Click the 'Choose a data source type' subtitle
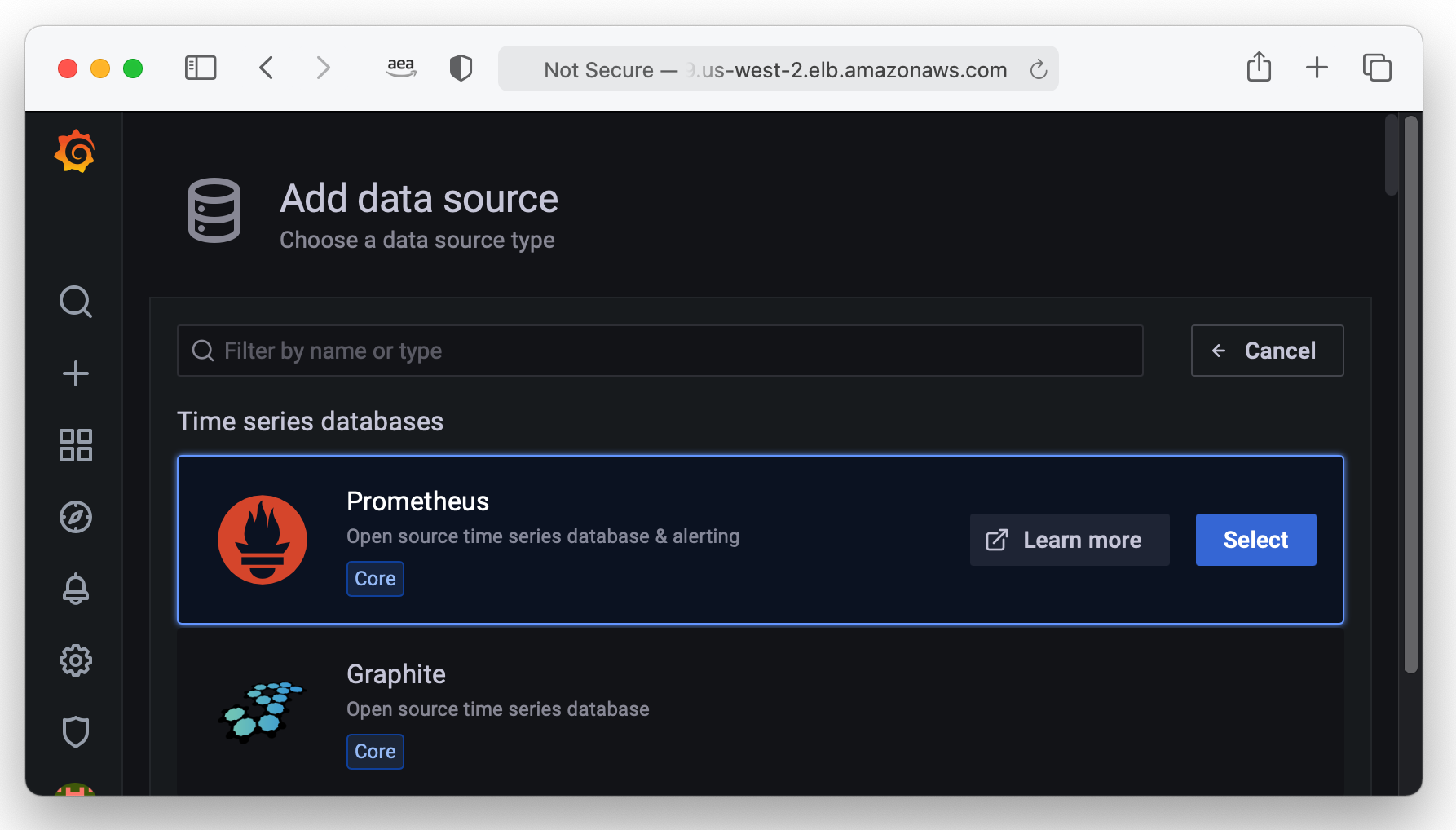This screenshot has height=830, width=1456. pyautogui.click(x=417, y=241)
